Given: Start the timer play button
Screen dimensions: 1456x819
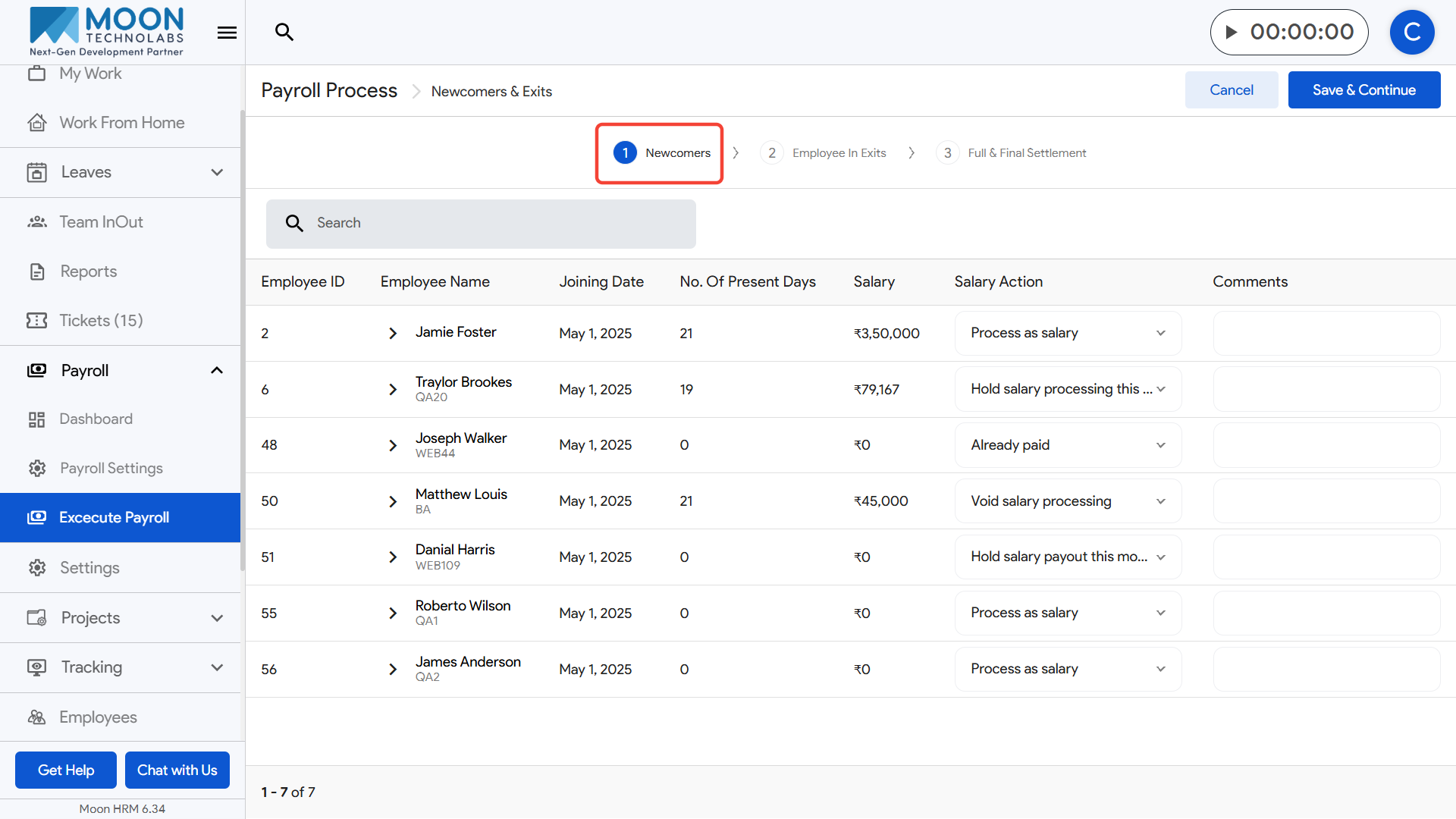Looking at the screenshot, I should 1232,32.
